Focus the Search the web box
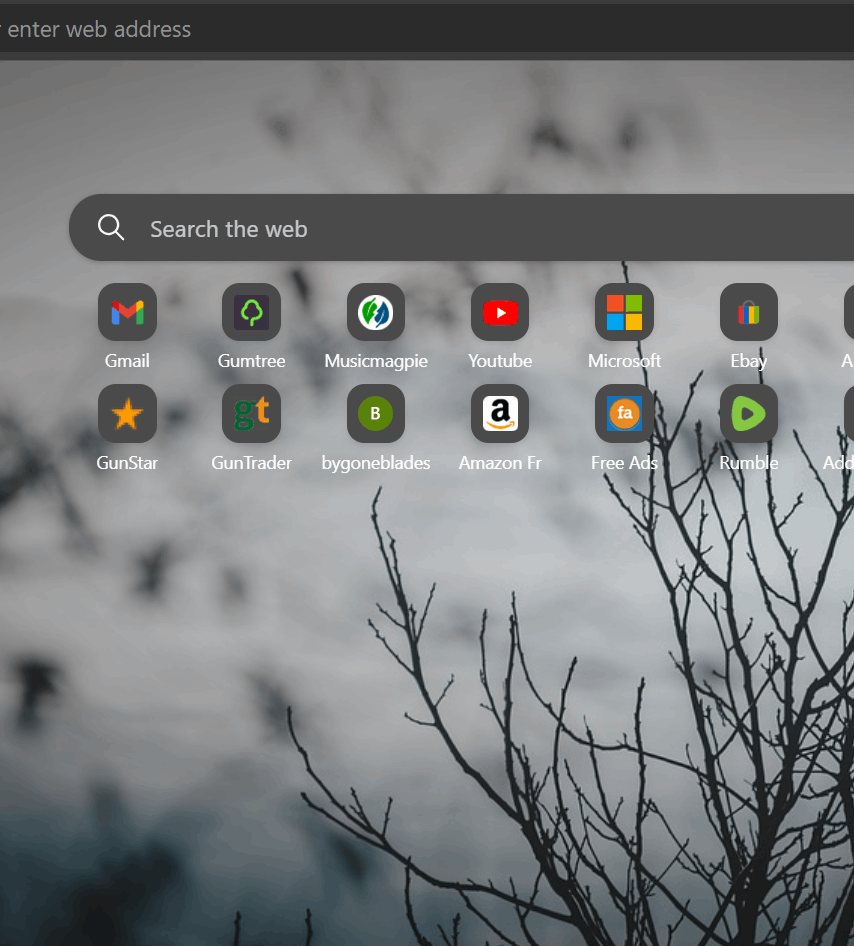The image size is (854, 946). pyautogui.click(x=461, y=227)
